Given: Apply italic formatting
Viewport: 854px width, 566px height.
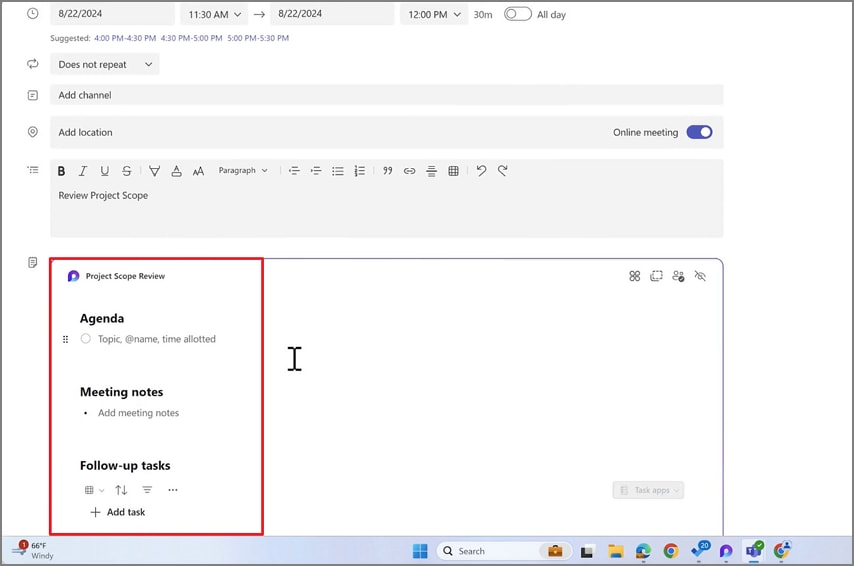Looking at the screenshot, I should coord(83,171).
